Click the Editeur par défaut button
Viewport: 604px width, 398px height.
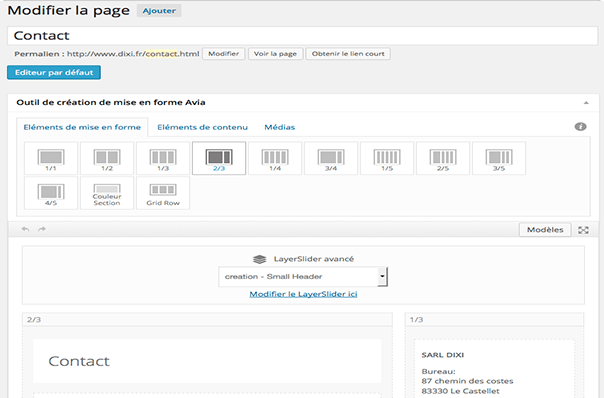coord(54,72)
